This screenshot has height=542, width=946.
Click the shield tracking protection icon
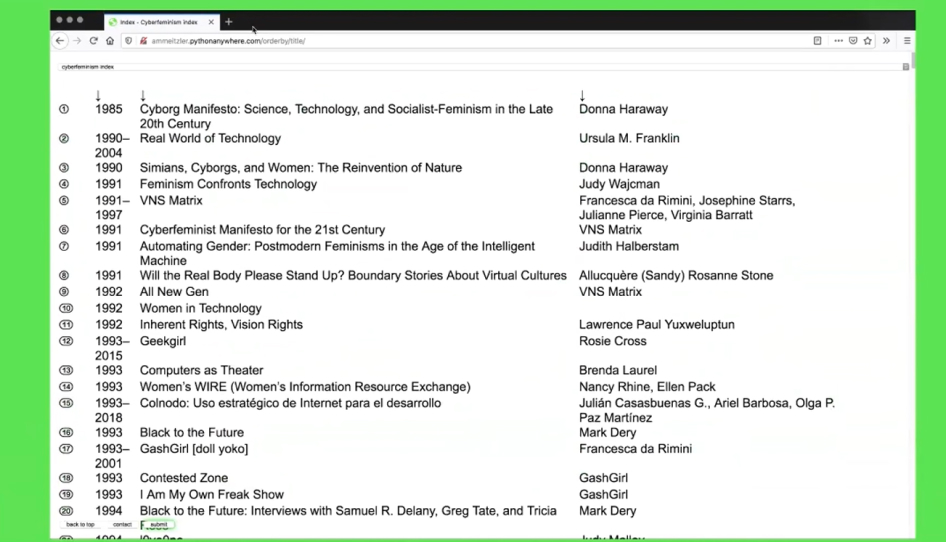128,41
